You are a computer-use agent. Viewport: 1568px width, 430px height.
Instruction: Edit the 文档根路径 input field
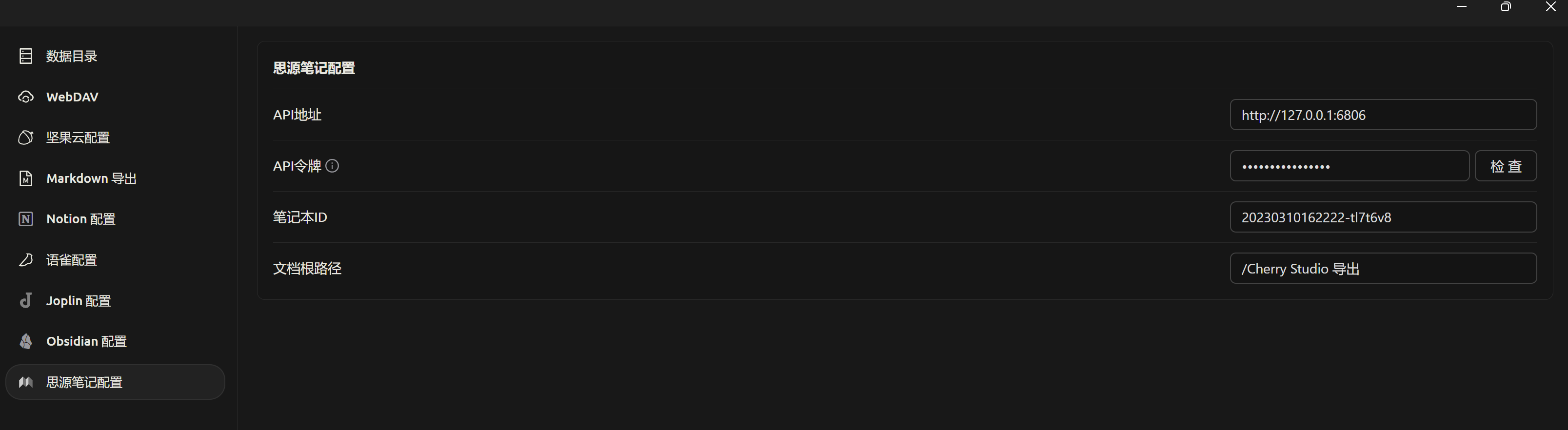1383,268
